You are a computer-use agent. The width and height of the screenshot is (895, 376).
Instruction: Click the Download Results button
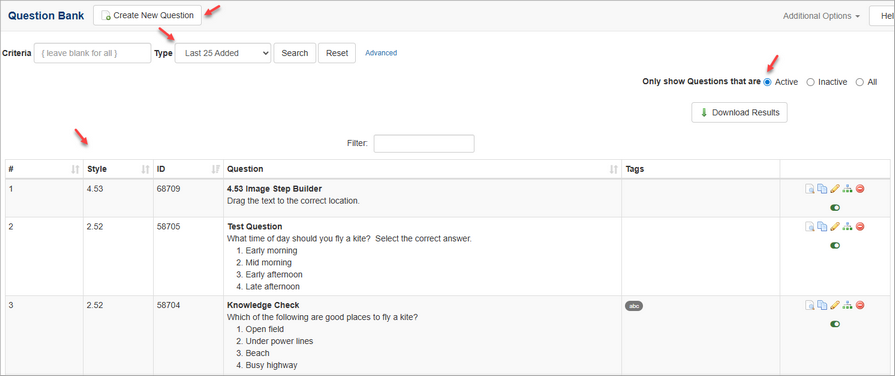pos(739,112)
